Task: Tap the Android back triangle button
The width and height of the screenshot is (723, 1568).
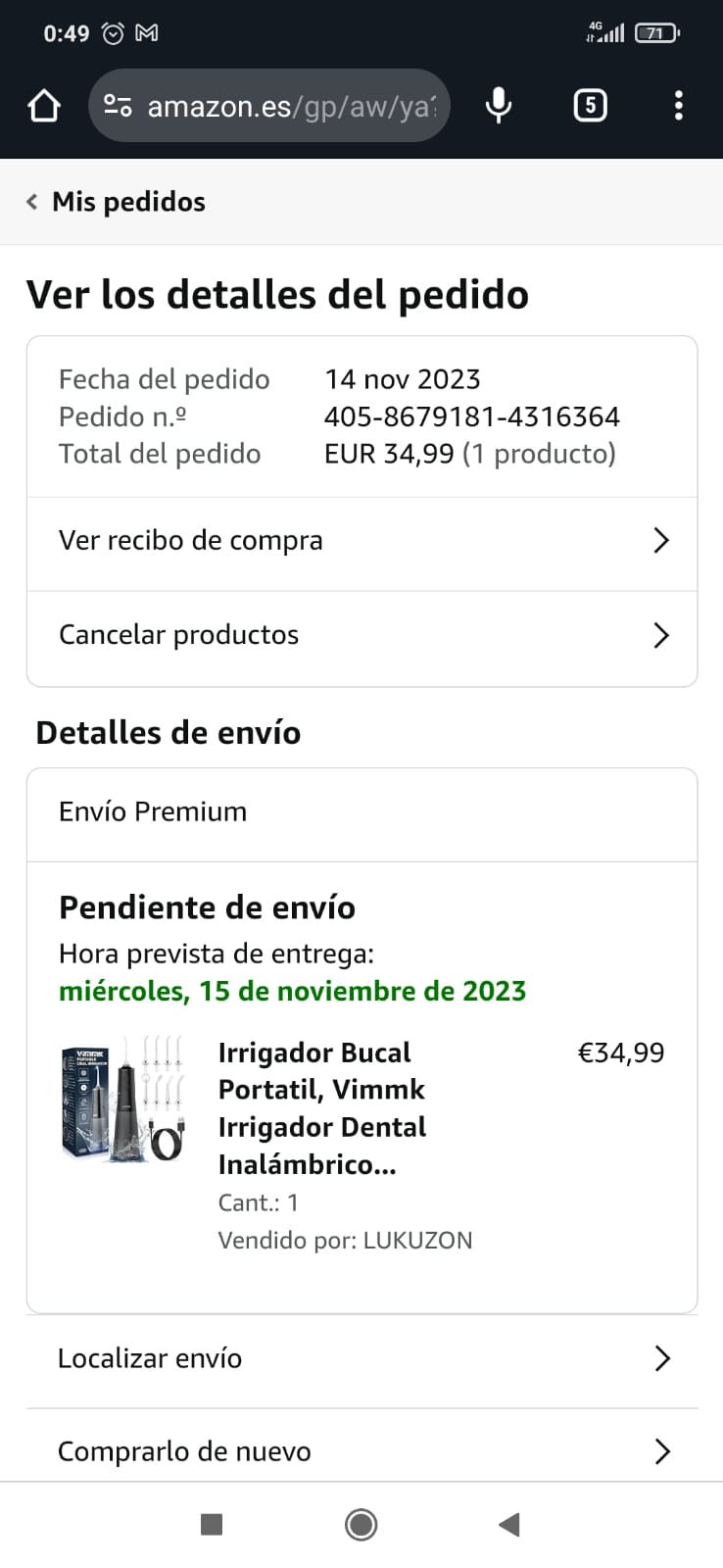Action: pyautogui.click(x=509, y=1524)
